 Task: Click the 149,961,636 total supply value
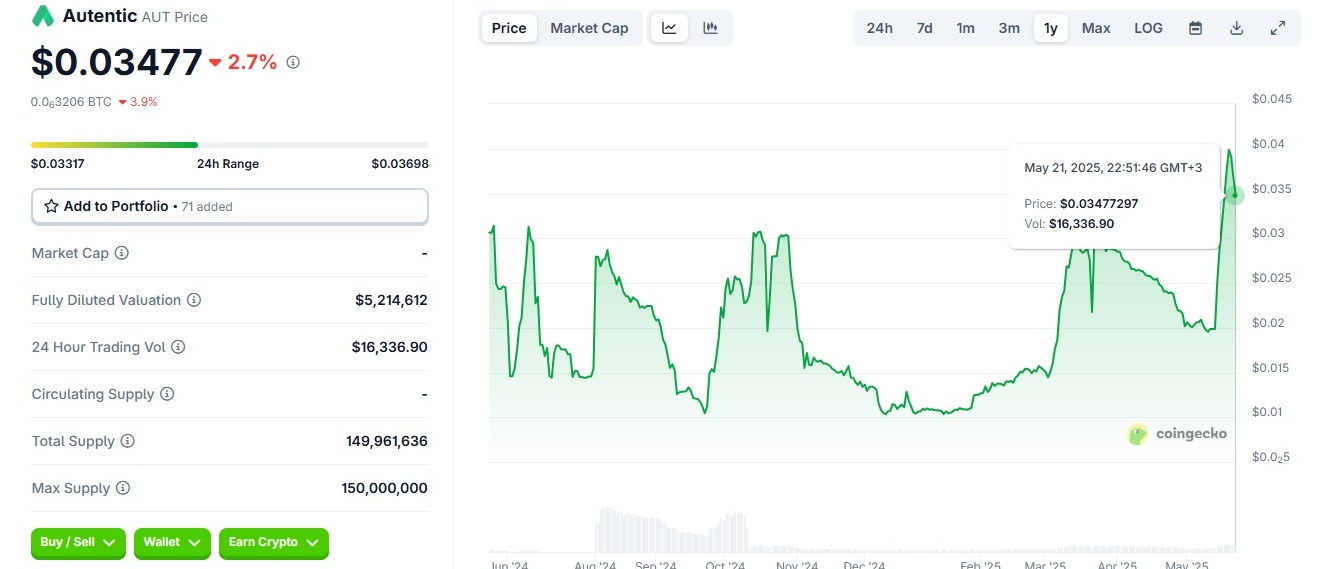[387, 441]
